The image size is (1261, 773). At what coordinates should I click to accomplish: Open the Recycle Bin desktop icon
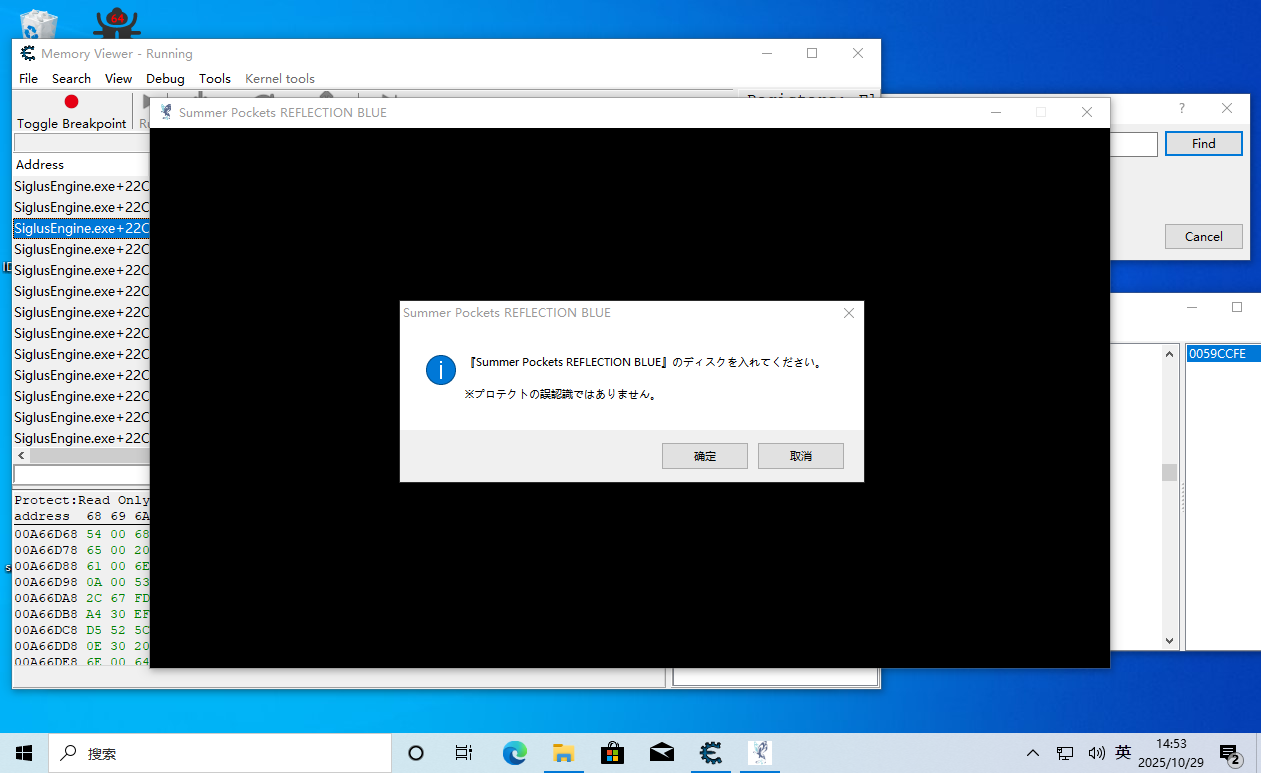[38, 22]
